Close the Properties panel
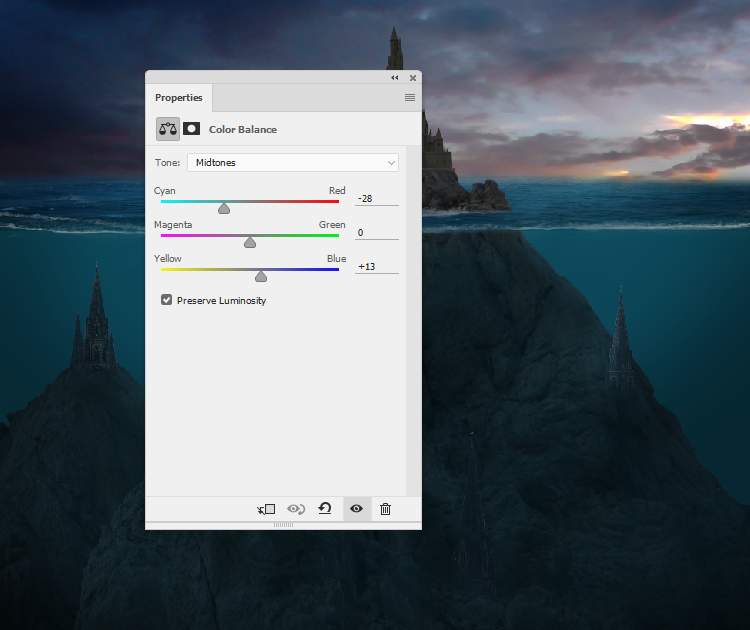This screenshot has height=630, width=750. 413,77
